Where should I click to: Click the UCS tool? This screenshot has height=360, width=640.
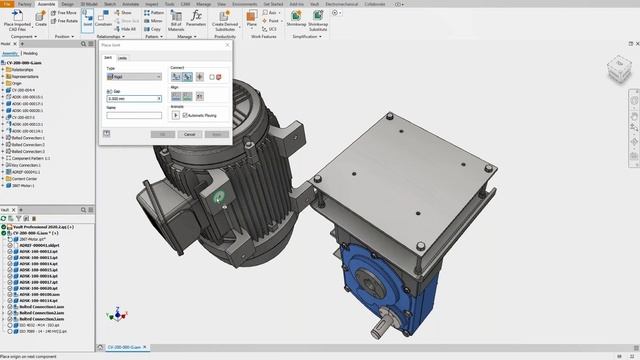click(x=269, y=29)
